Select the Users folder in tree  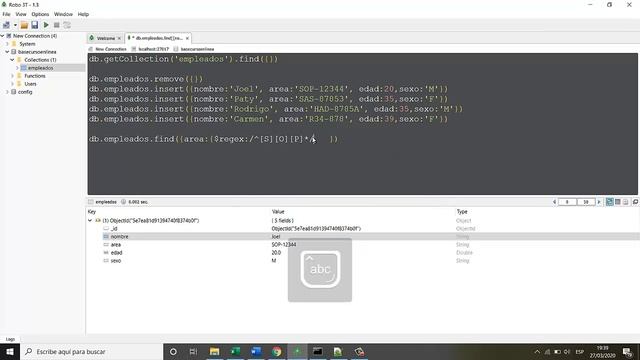coord(30,84)
